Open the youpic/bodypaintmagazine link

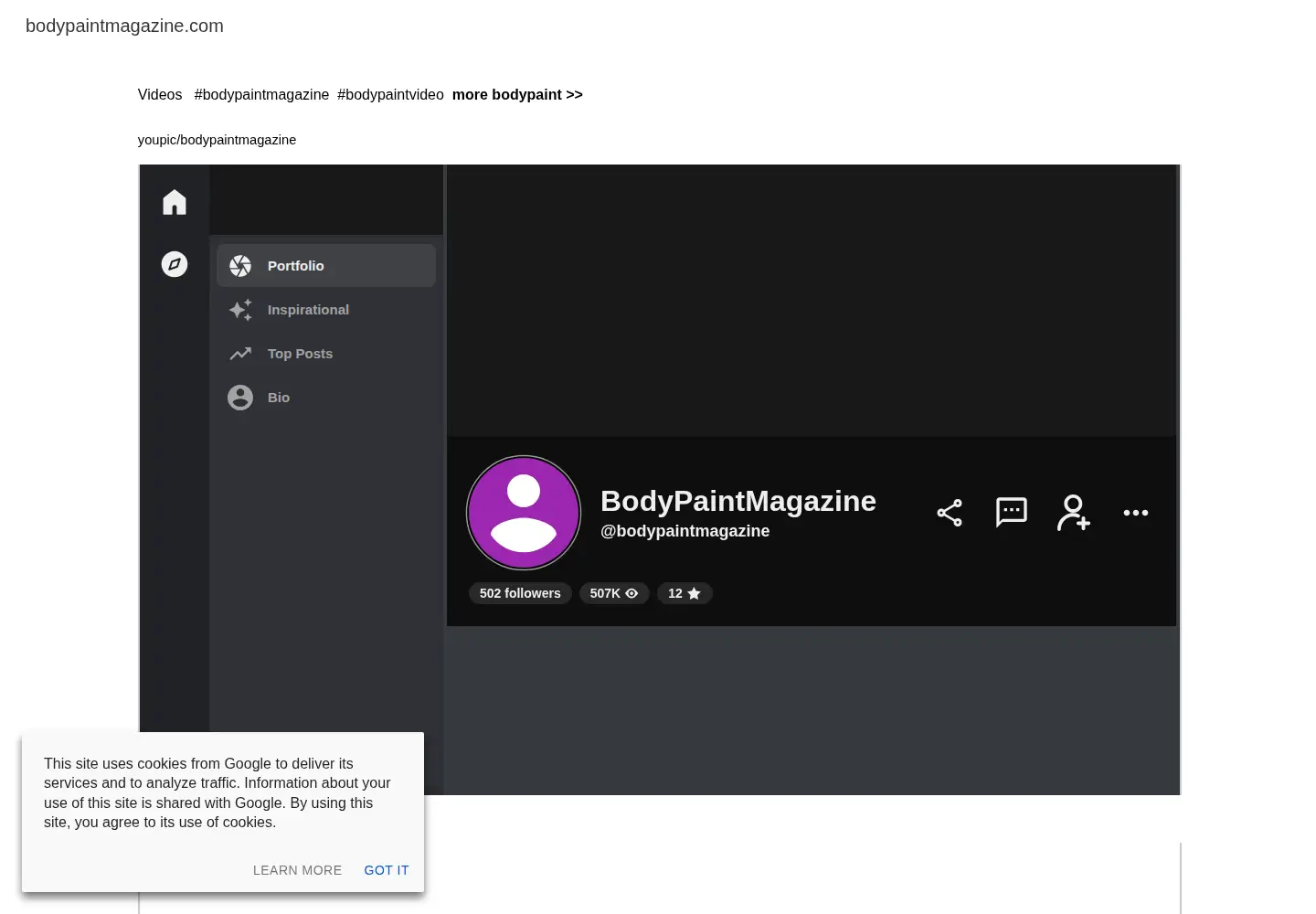click(217, 140)
